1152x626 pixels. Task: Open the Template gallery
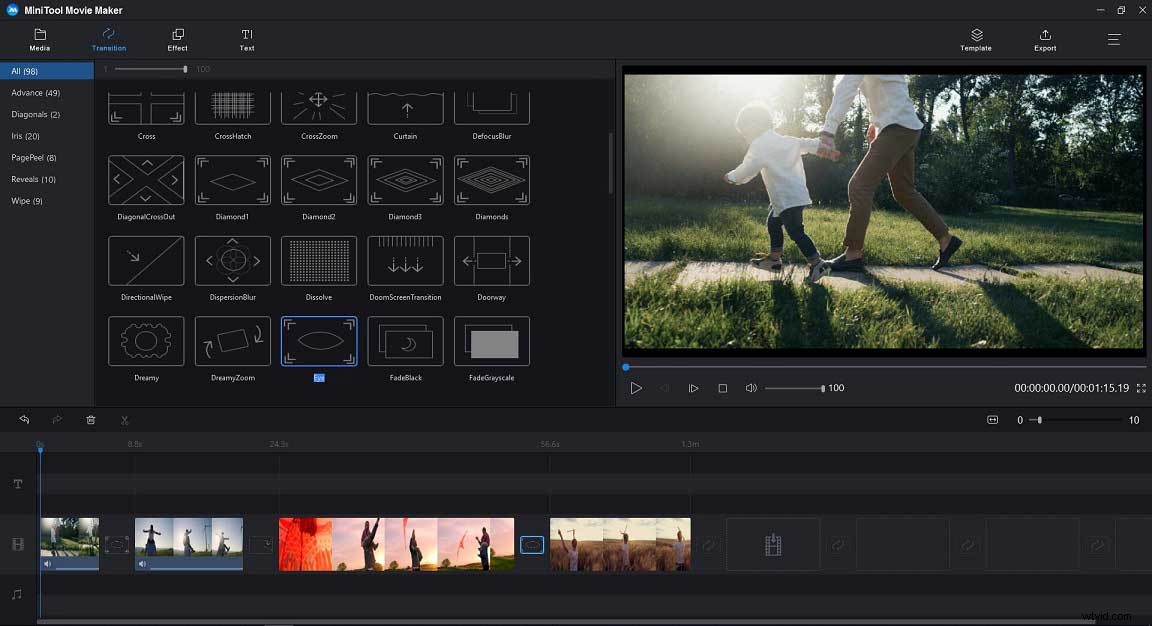click(x=975, y=39)
